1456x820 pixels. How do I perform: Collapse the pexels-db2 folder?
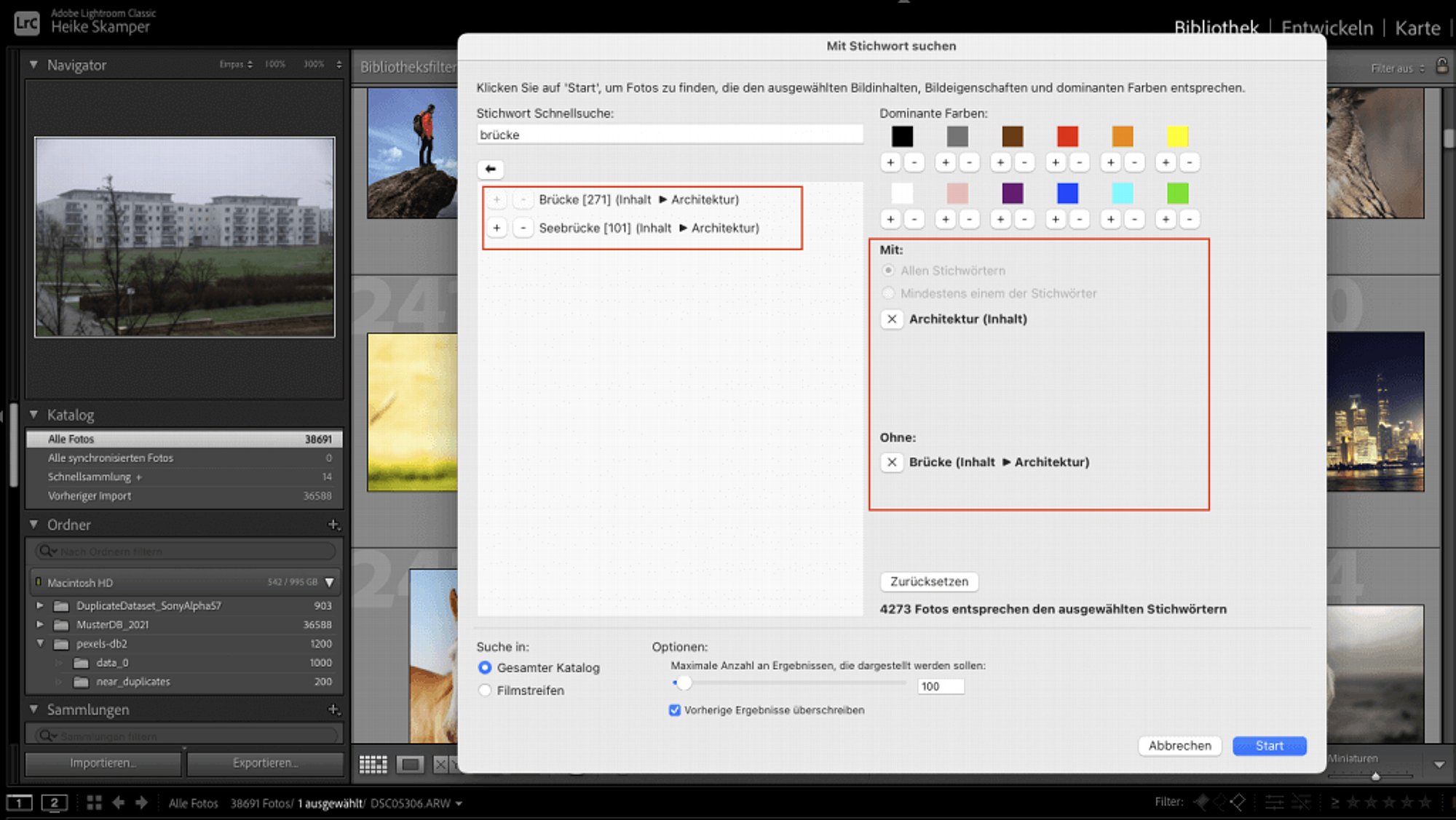[x=40, y=644]
